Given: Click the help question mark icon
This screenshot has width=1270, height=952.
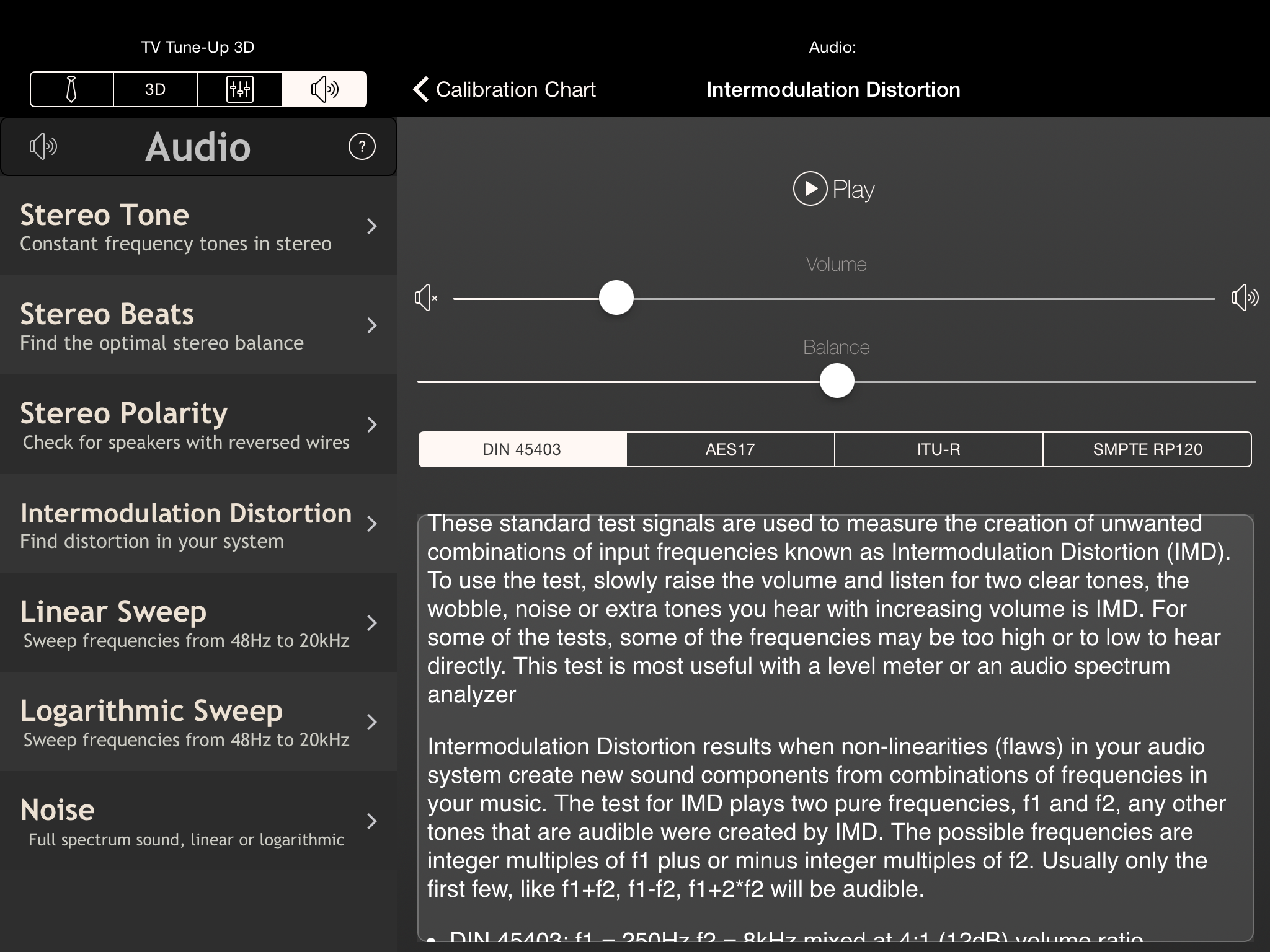Looking at the screenshot, I should click(x=362, y=147).
